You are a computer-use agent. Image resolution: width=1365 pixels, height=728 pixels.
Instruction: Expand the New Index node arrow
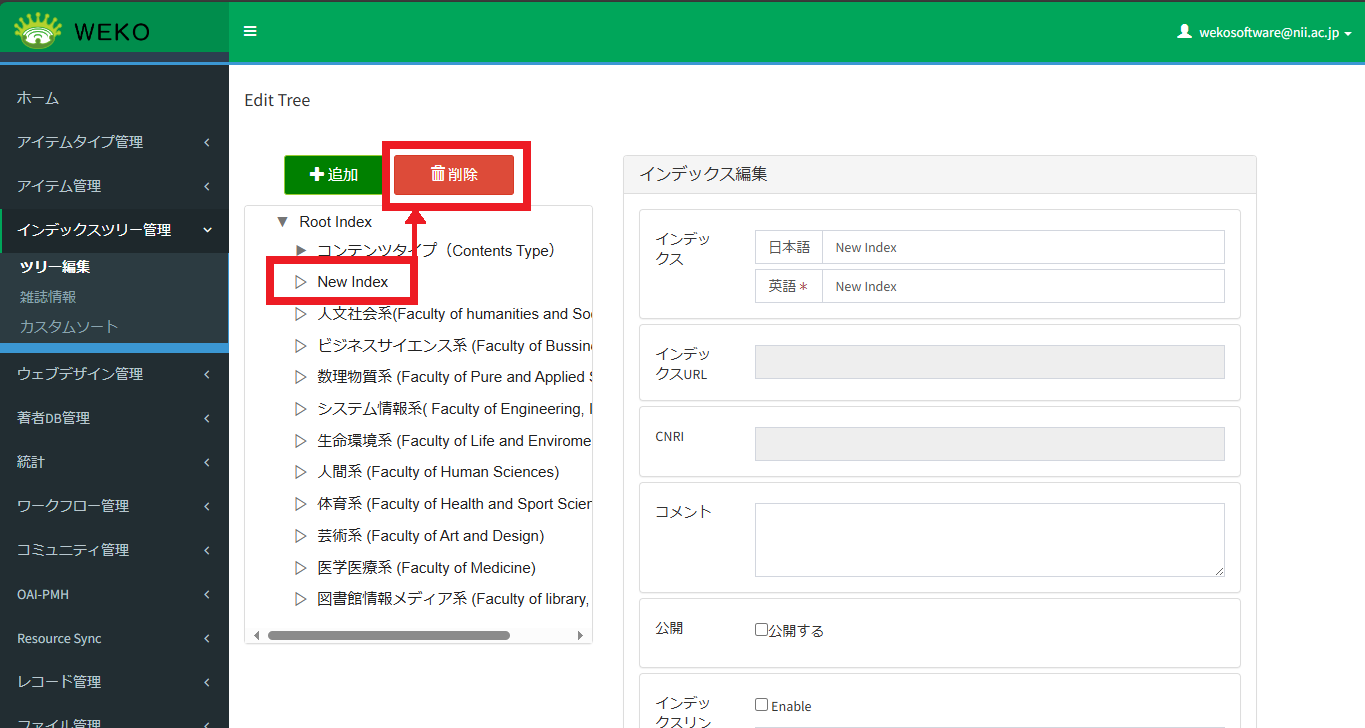pos(301,282)
